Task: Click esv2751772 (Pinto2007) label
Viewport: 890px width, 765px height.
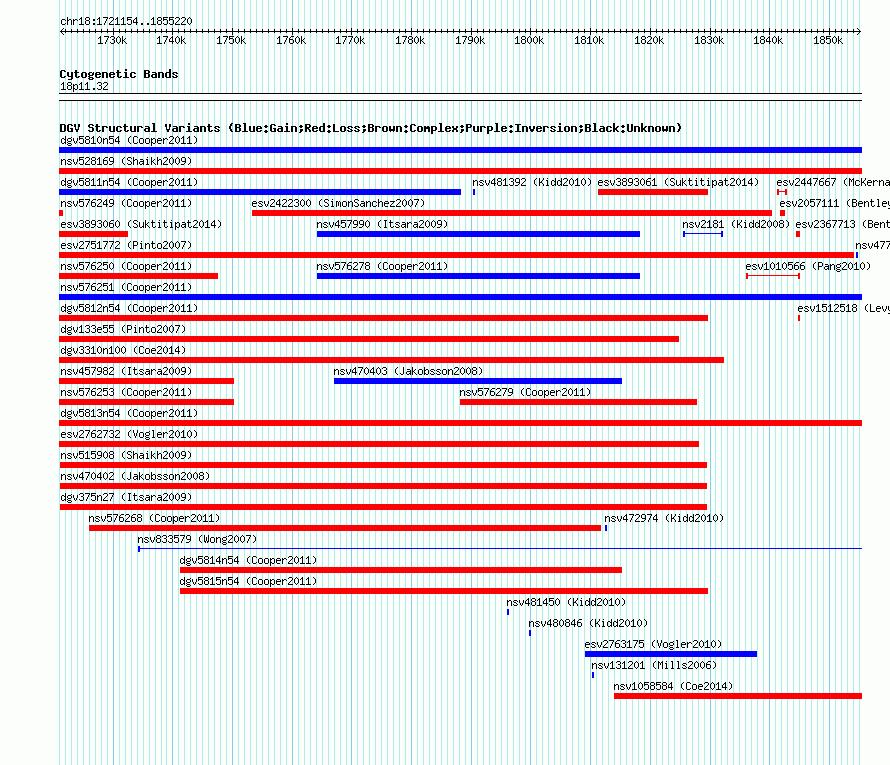Action: pyautogui.click(x=126, y=245)
